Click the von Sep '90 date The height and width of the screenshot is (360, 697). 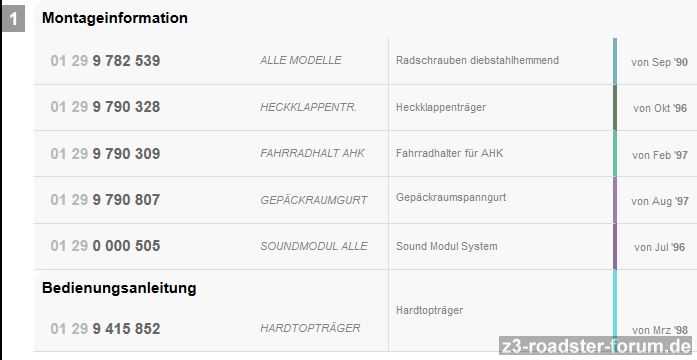click(x=660, y=62)
